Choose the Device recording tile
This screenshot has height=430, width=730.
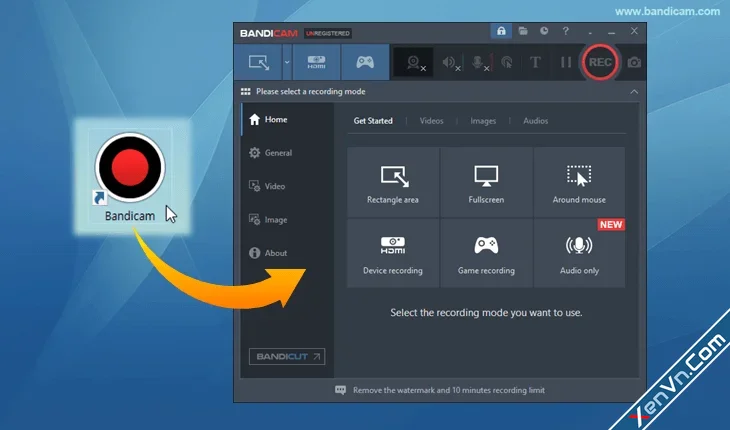pos(393,254)
